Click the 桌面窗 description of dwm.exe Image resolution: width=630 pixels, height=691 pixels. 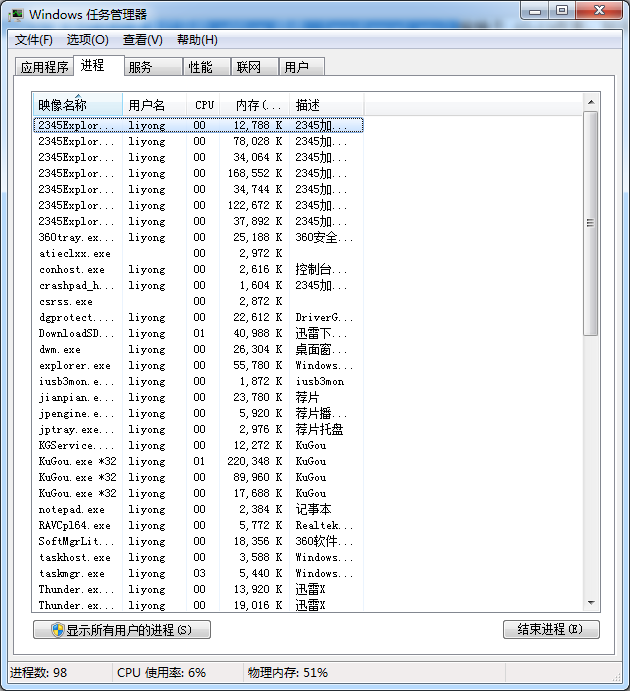click(x=321, y=349)
